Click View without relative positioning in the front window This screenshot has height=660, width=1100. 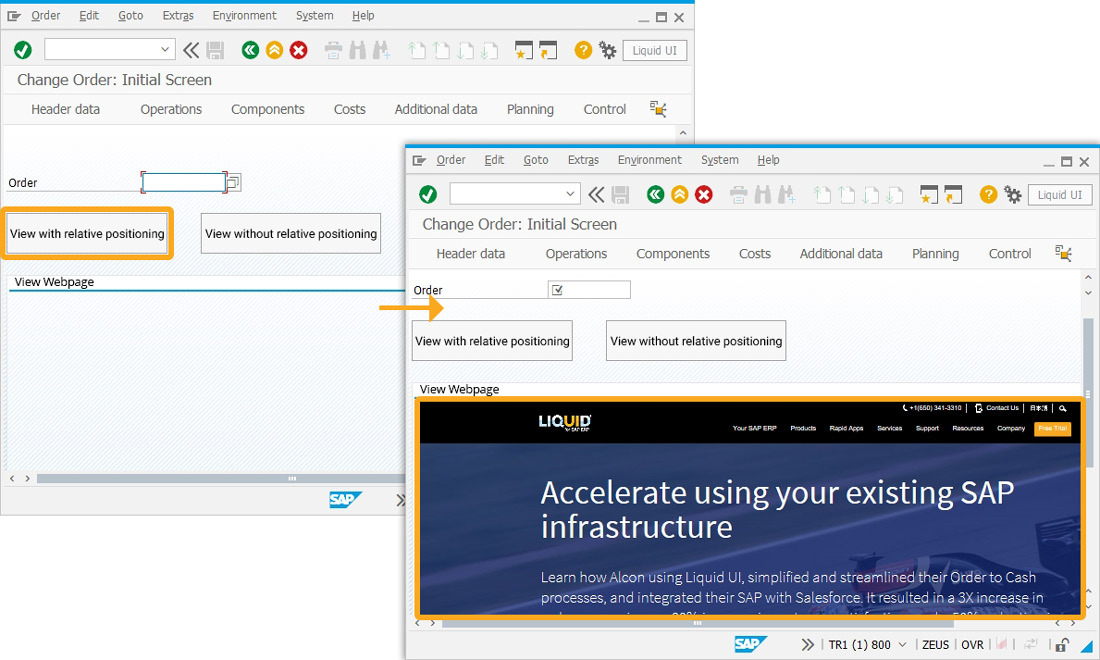tap(696, 341)
